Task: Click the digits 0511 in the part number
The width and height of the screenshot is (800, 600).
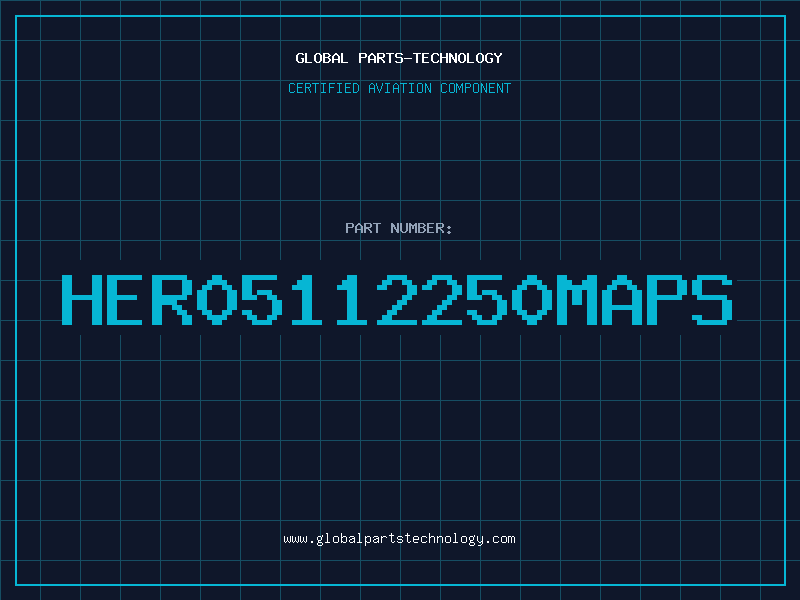Action: [283, 299]
